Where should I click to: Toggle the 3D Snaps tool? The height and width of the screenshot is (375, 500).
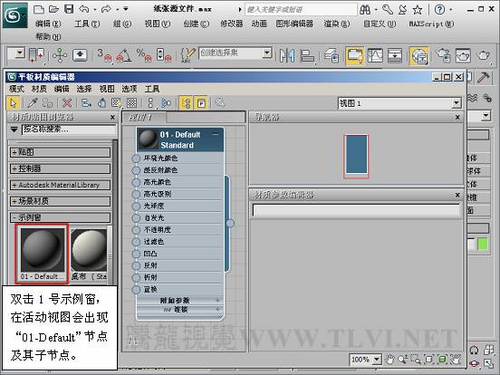(x=105, y=55)
